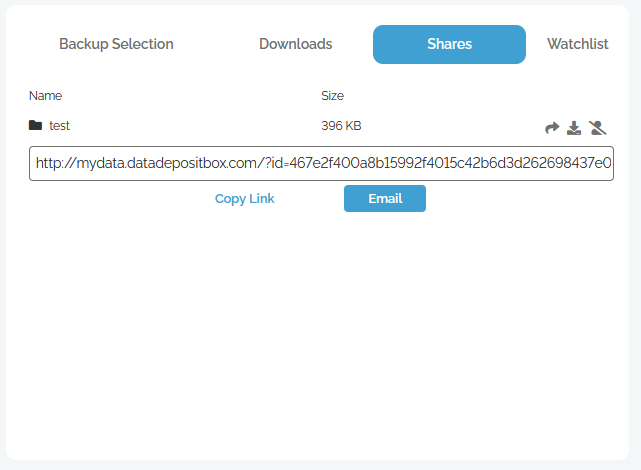
Task: Select the Shares tab
Action: point(449,44)
